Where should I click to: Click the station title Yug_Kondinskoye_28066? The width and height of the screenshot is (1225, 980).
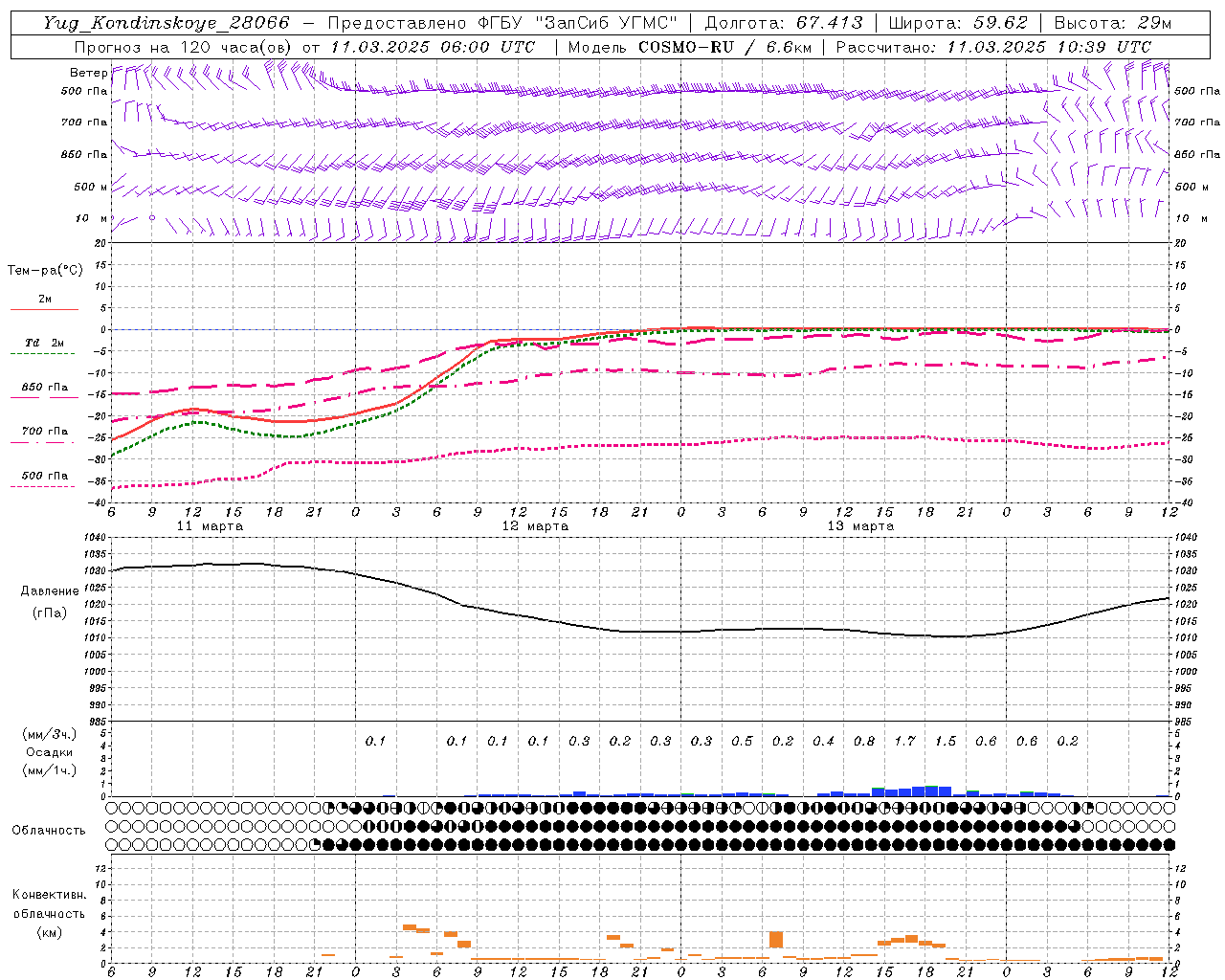pyautogui.click(x=167, y=23)
